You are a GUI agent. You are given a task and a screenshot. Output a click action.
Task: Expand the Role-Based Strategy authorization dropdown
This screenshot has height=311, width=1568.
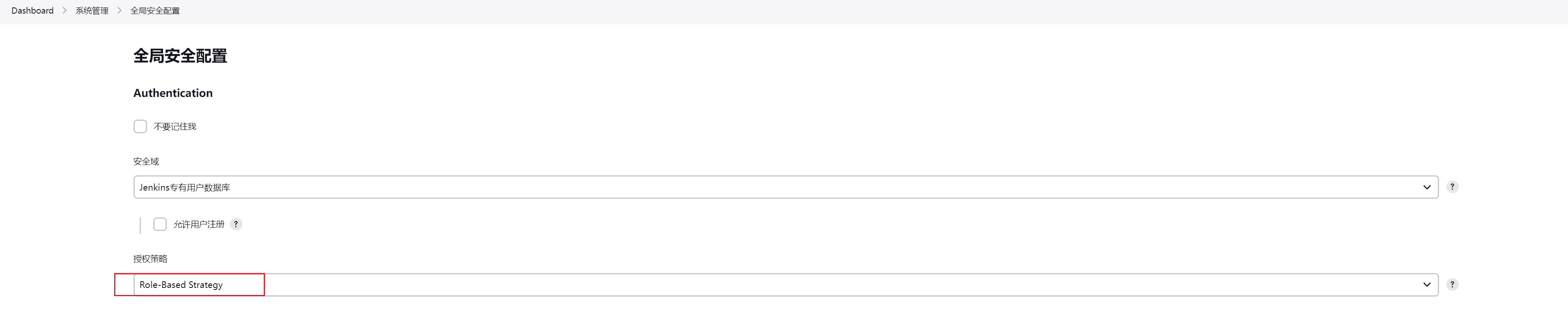(786, 285)
